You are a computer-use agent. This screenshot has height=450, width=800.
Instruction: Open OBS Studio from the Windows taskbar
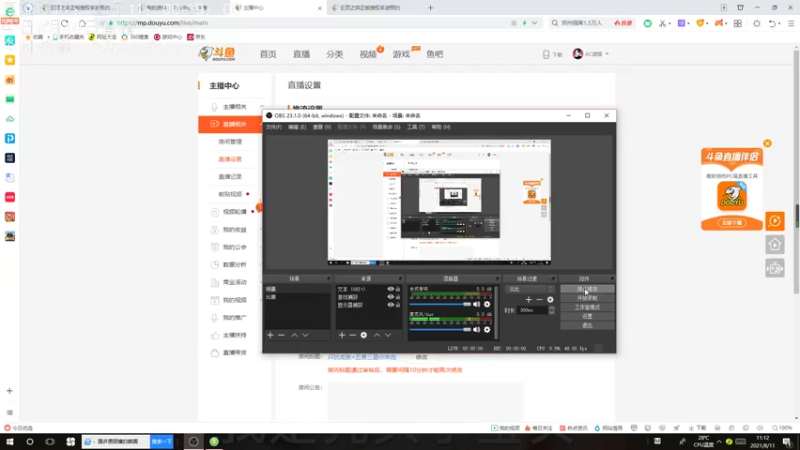193,441
